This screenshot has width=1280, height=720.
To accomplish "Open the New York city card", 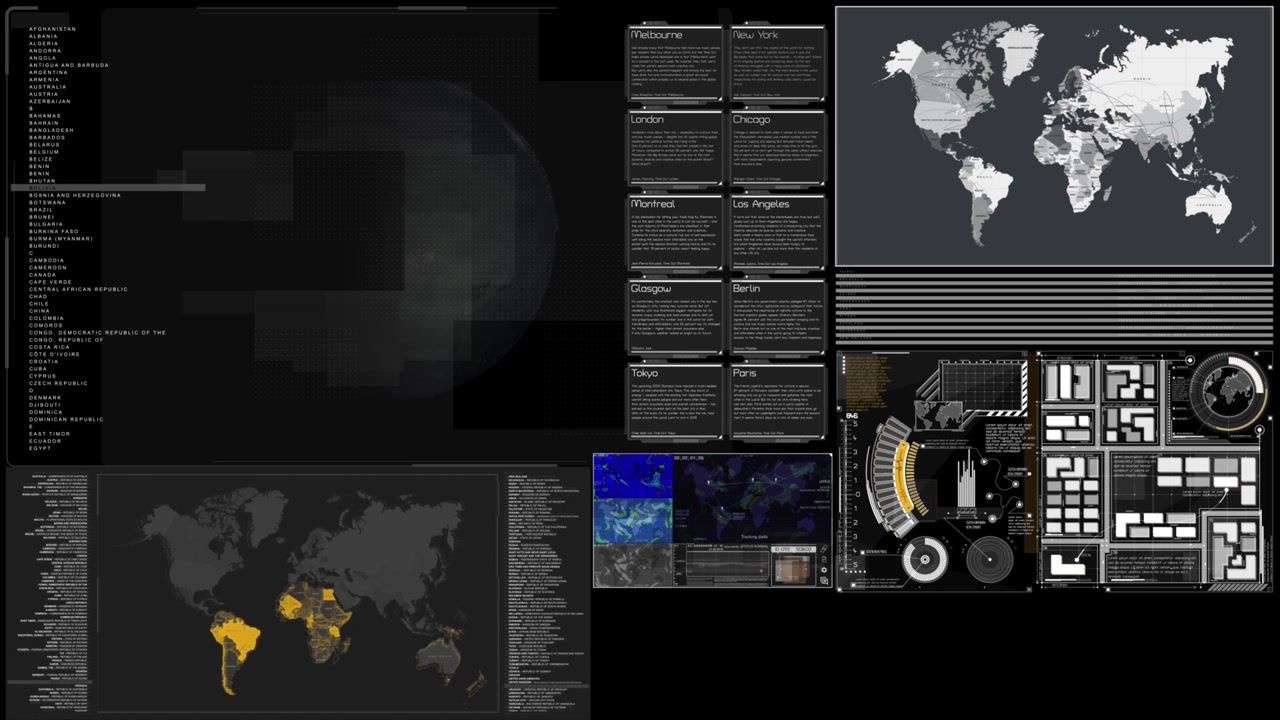I will coord(777,63).
